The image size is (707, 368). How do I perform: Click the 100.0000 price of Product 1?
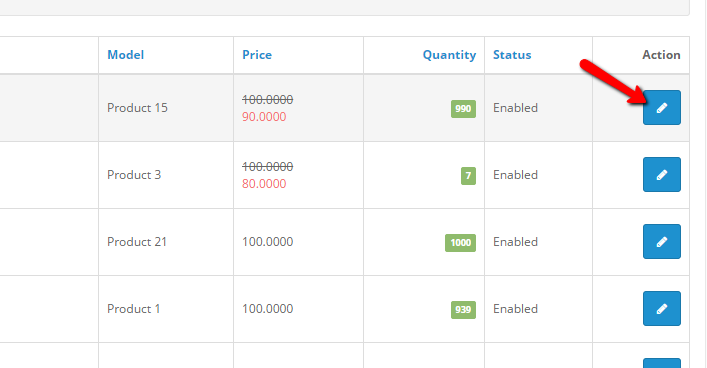click(267, 309)
